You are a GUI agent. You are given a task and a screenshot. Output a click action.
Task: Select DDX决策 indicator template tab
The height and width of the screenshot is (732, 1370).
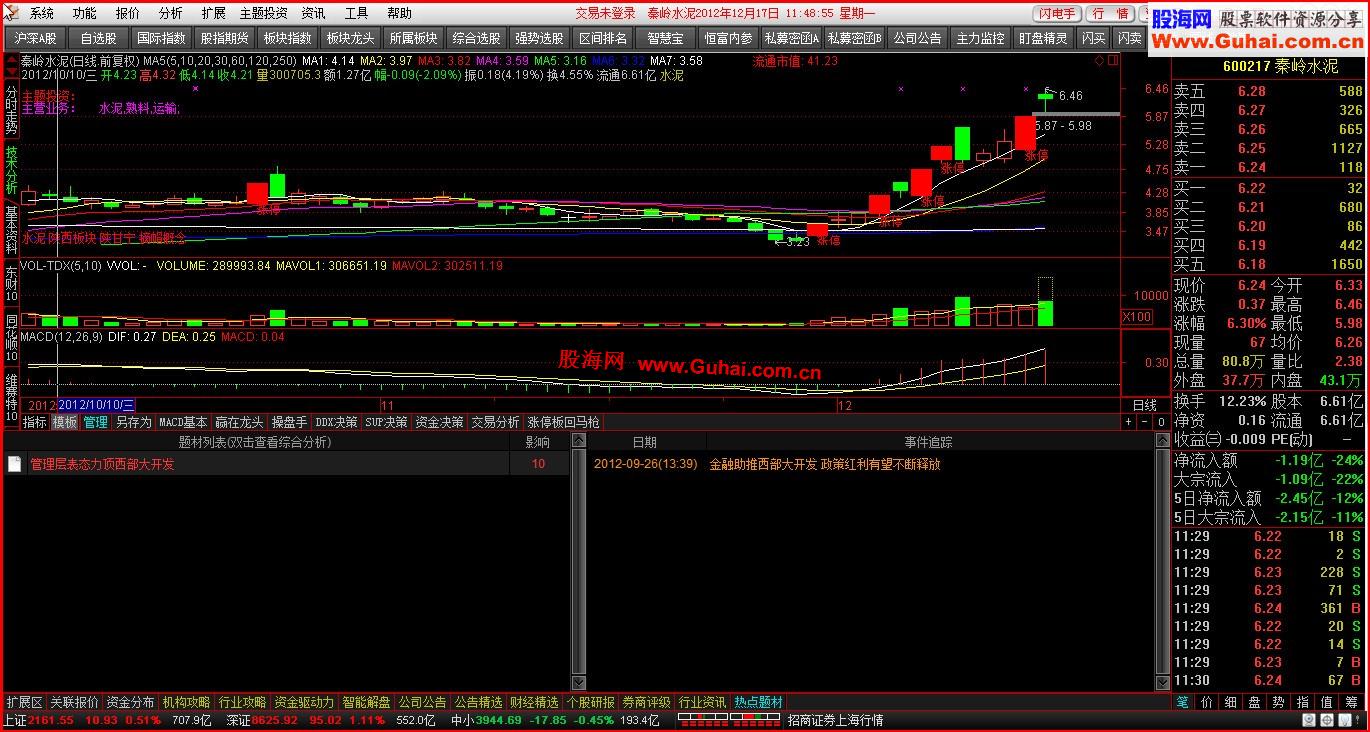coord(336,422)
